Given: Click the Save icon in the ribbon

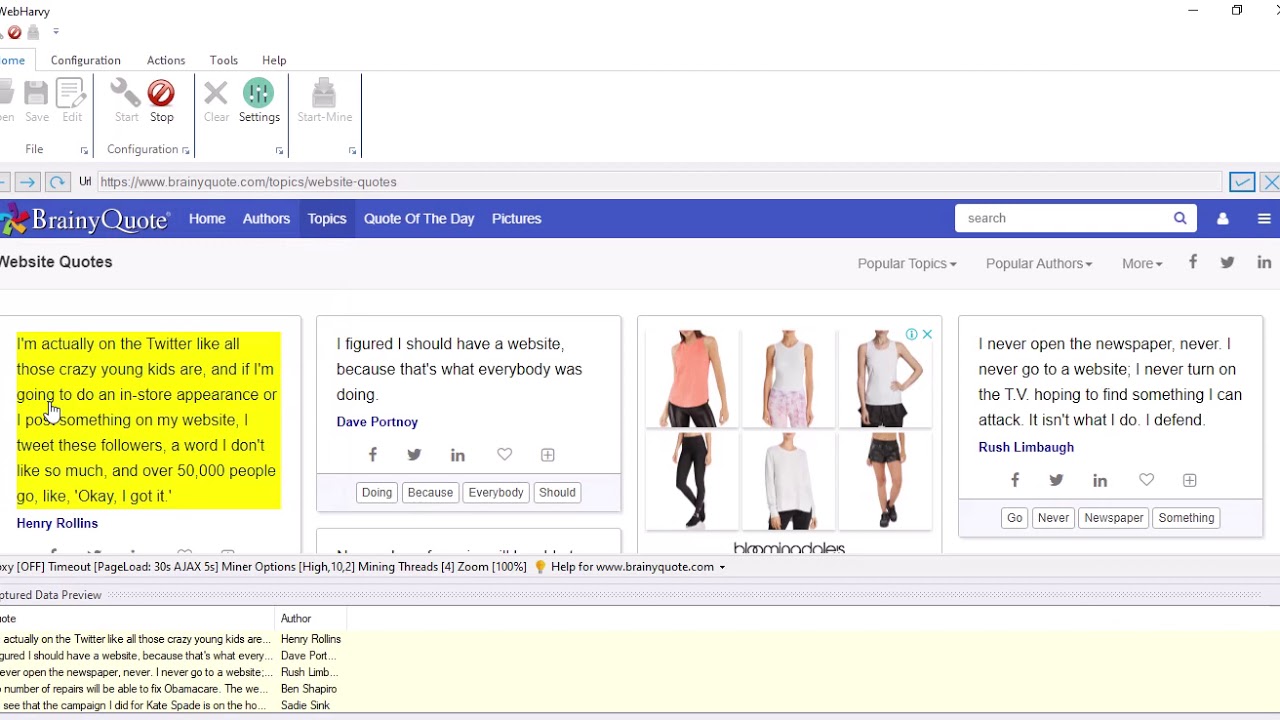Looking at the screenshot, I should pyautogui.click(x=36, y=102).
